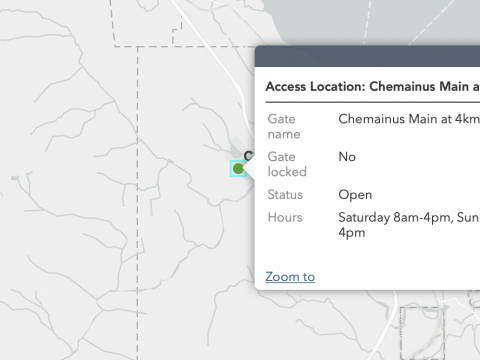The height and width of the screenshot is (360, 480).
Task: Select the Access Location popup title
Action: pyautogui.click(x=373, y=87)
